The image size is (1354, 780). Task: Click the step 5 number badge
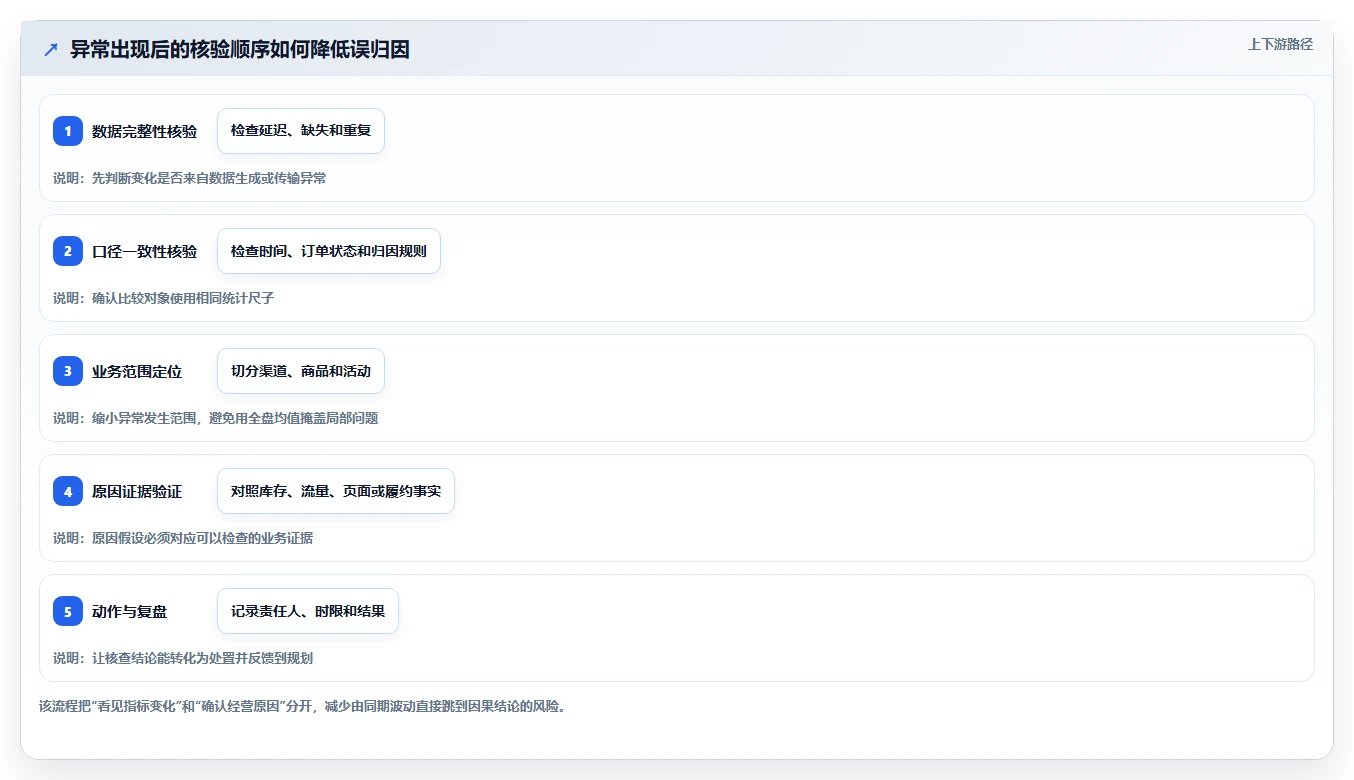68,611
